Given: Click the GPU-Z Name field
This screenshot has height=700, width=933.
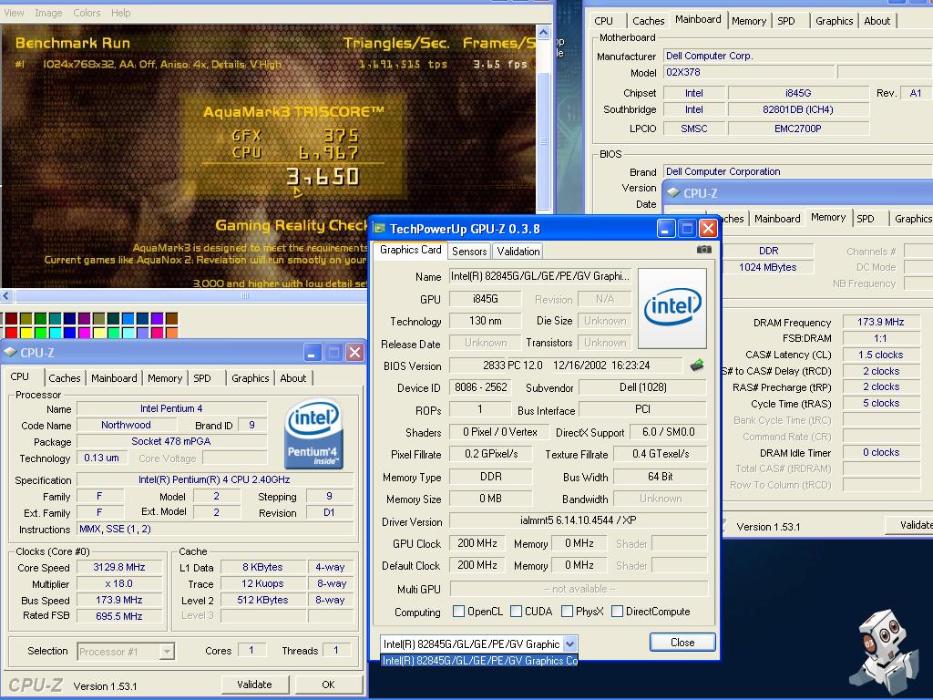Looking at the screenshot, I should [540, 276].
